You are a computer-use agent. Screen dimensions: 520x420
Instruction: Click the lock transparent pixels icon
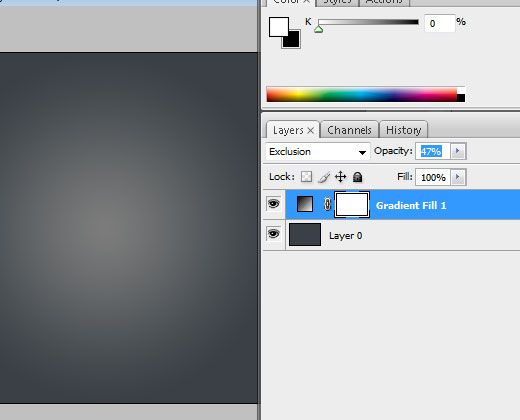click(306, 177)
